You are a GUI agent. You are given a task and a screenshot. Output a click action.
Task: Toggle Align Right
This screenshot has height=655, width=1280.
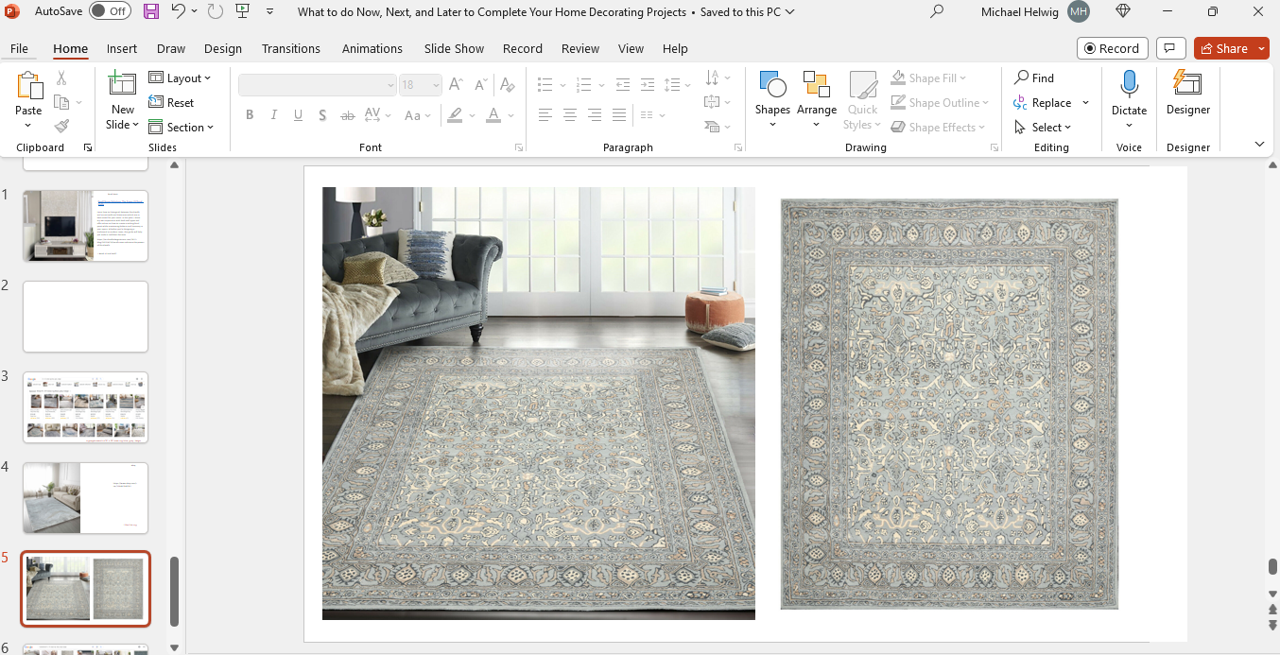[595, 116]
